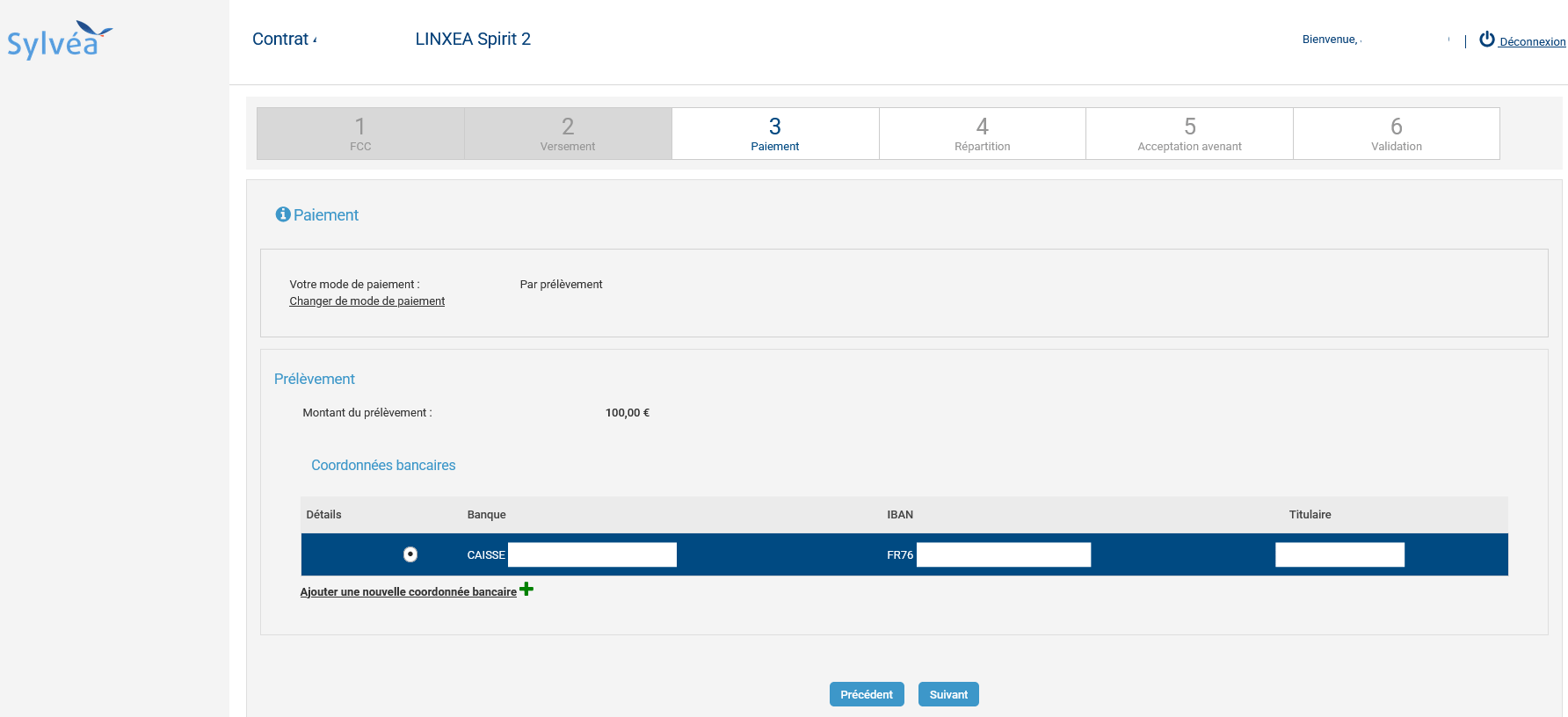Viewport: 1568px width, 717px height.
Task: Click the info icon next to Paiement
Action: [x=283, y=214]
